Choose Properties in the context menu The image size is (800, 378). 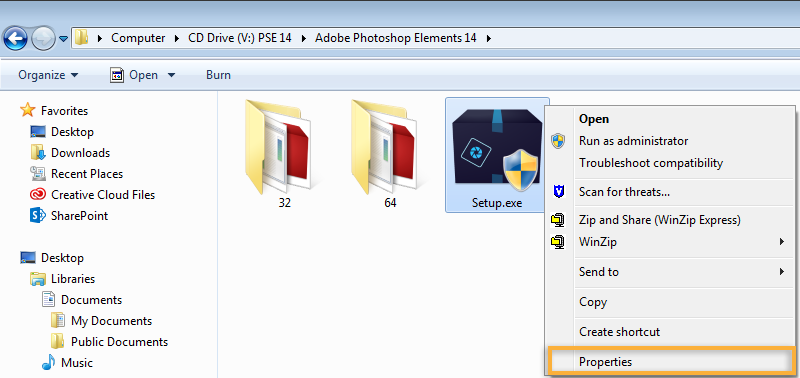[x=670, y=362]
